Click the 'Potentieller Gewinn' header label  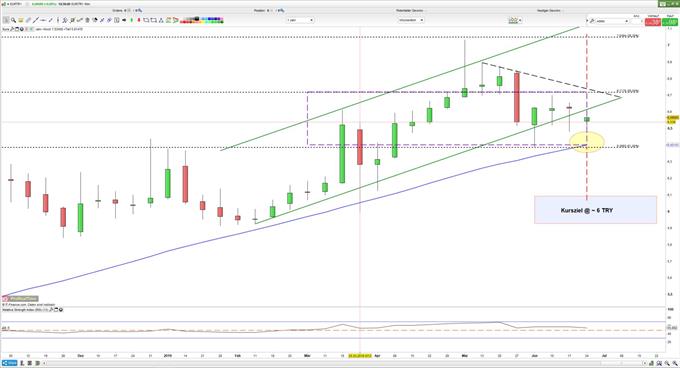tap(409, 10)
